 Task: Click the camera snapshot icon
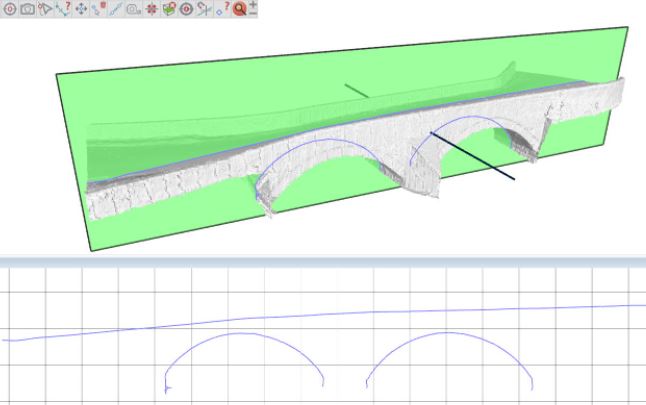coord(28,9)
